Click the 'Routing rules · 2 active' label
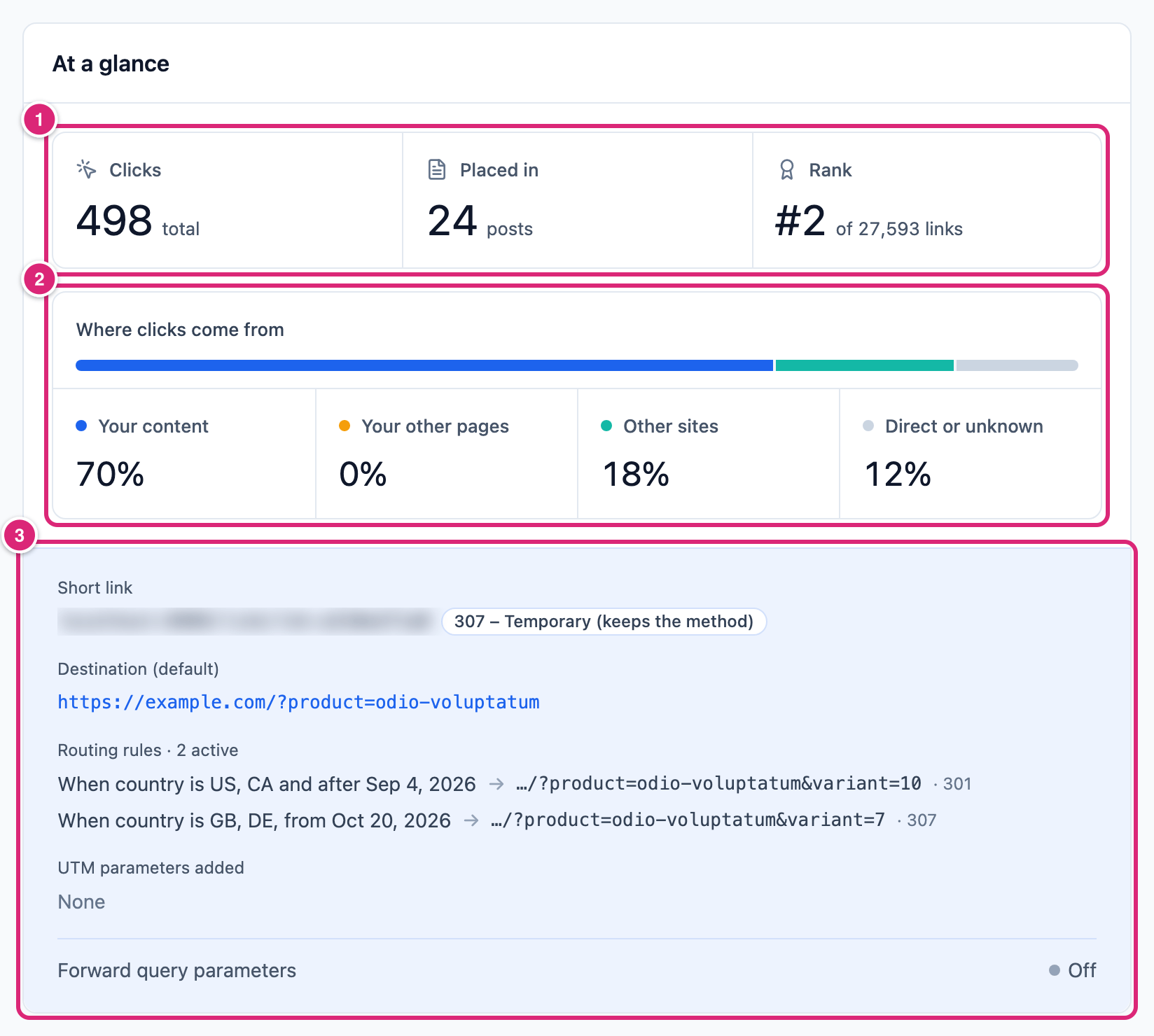This screenshot has width=1154, height=1036. click(x=148, y=750)
